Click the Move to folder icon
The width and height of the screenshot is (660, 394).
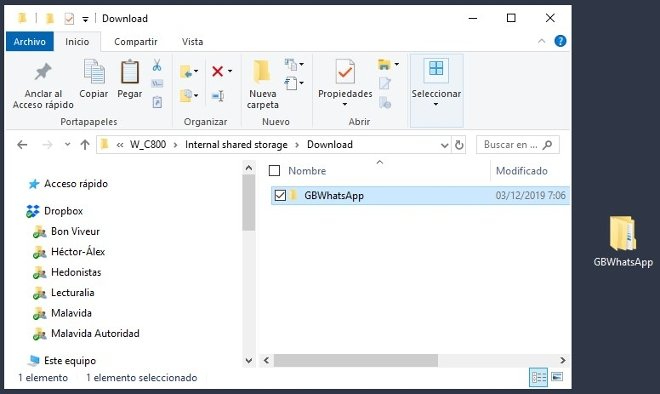pyautogui.click(x=186, y=72)
